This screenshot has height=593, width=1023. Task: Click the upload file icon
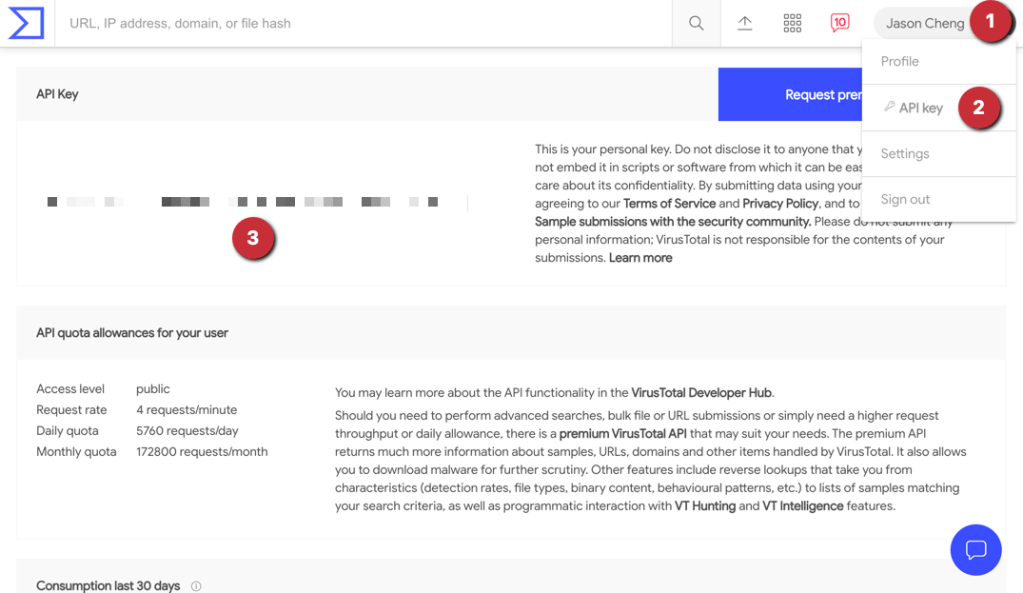click(745, 23)
